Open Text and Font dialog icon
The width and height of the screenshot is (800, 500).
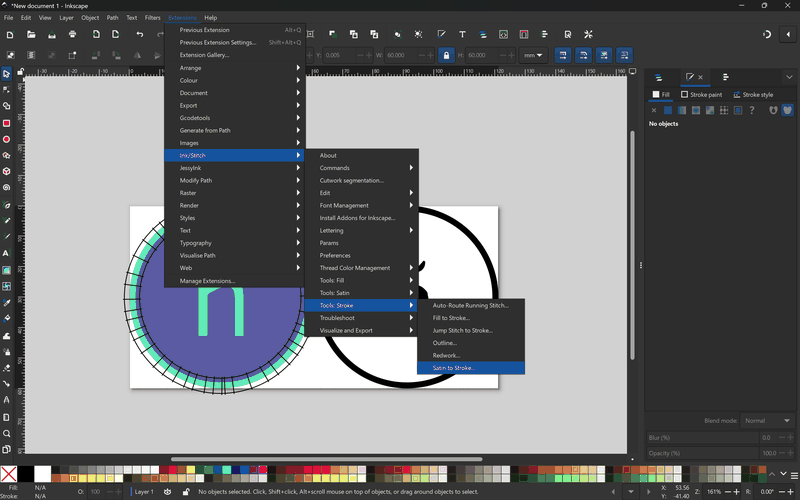(462, 34)
